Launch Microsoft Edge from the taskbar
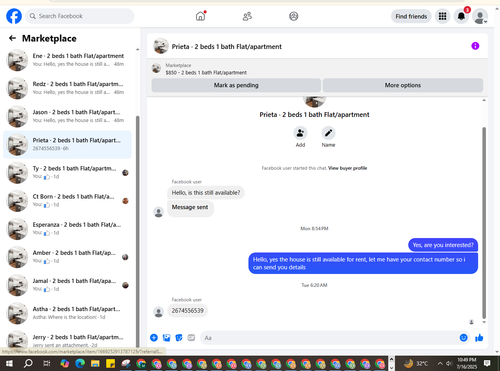The image size is (500, 371). (80, 363)
